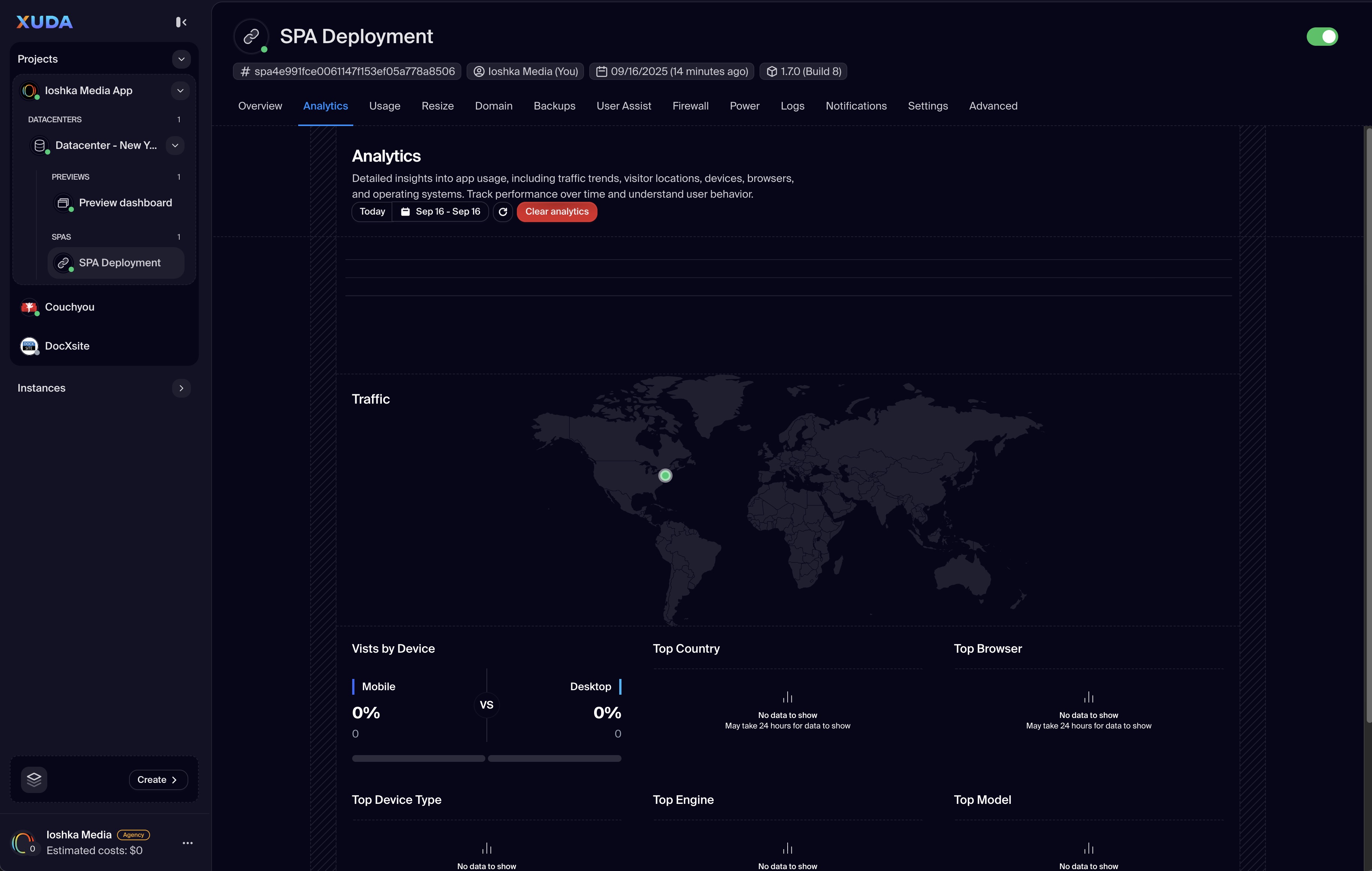Collapse the sidebar with the collapse icon

[x=181, y=22]
